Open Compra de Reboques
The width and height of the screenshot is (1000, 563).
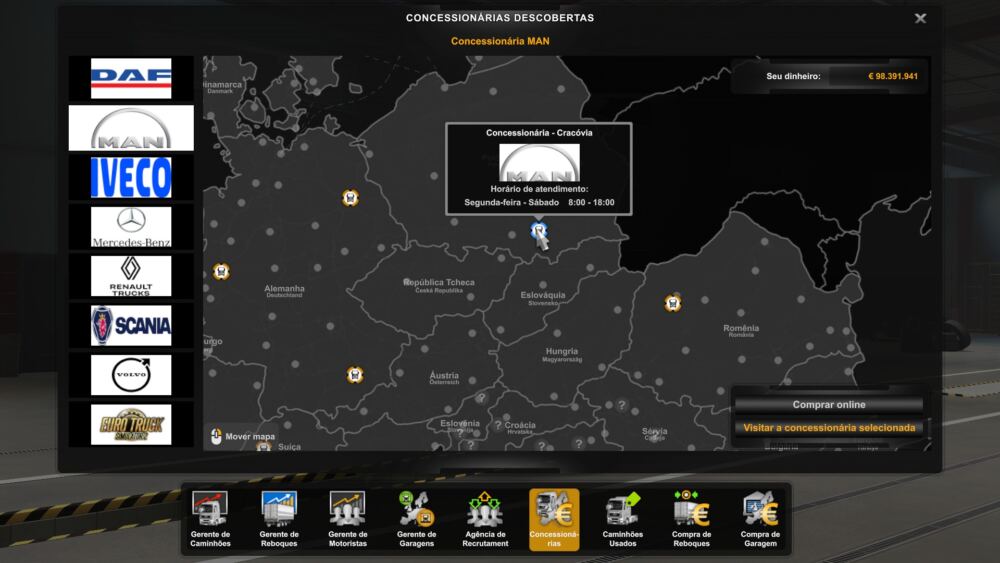[691, 519]
